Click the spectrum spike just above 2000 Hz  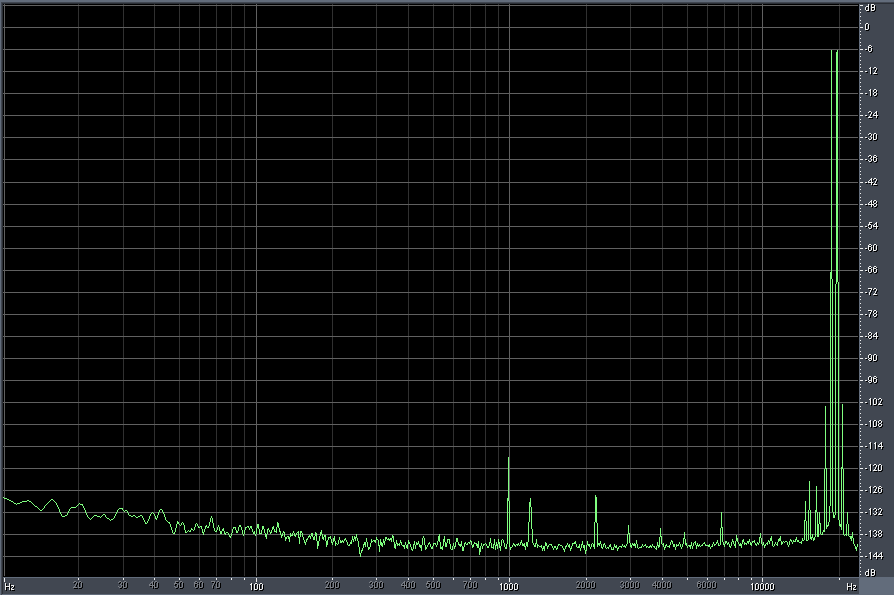coord(596,520)
